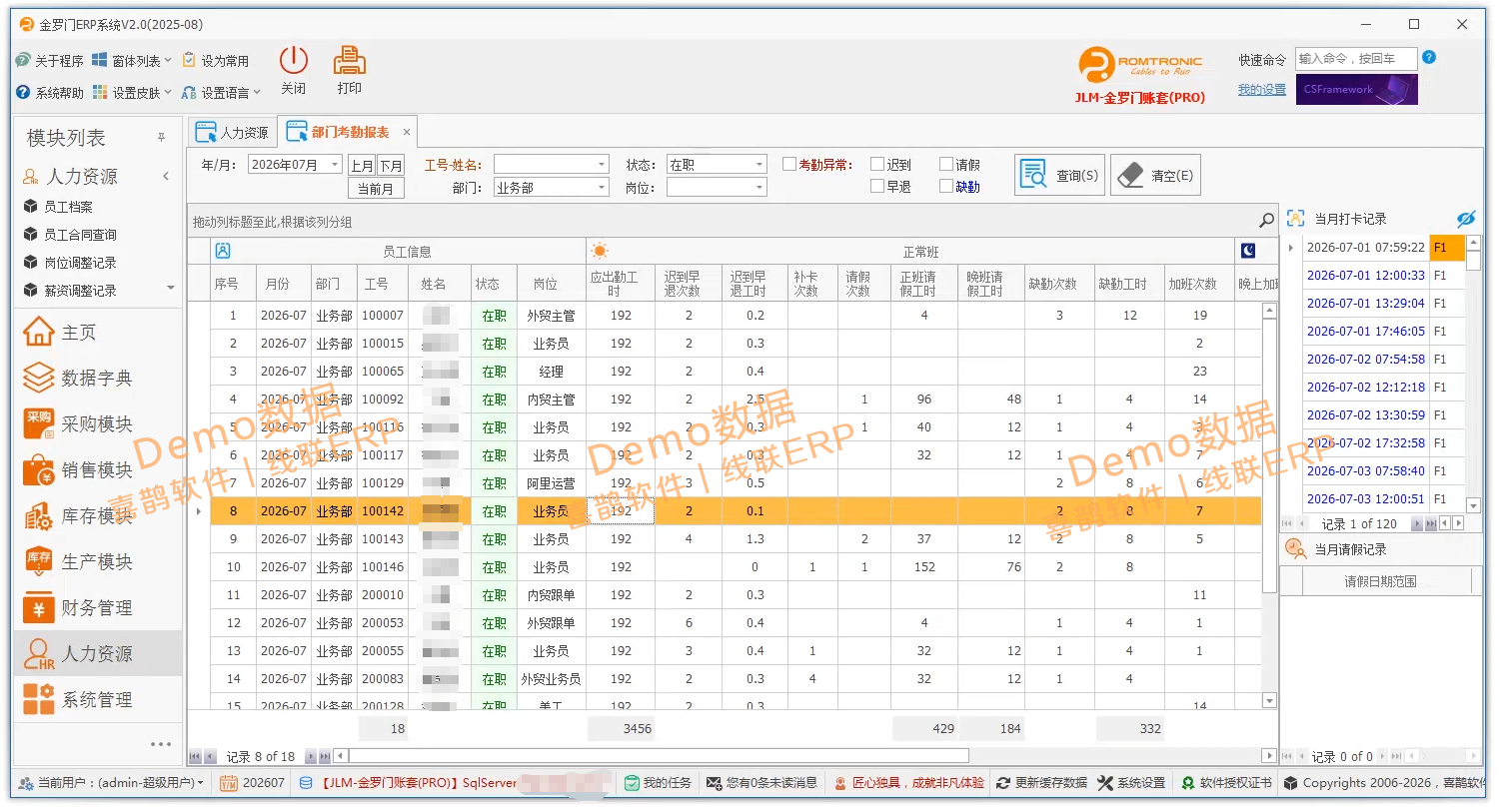Screen dimensions: 1500x812
Task: Open 系统设置 from the status bar
Action: click(1131, 783)
